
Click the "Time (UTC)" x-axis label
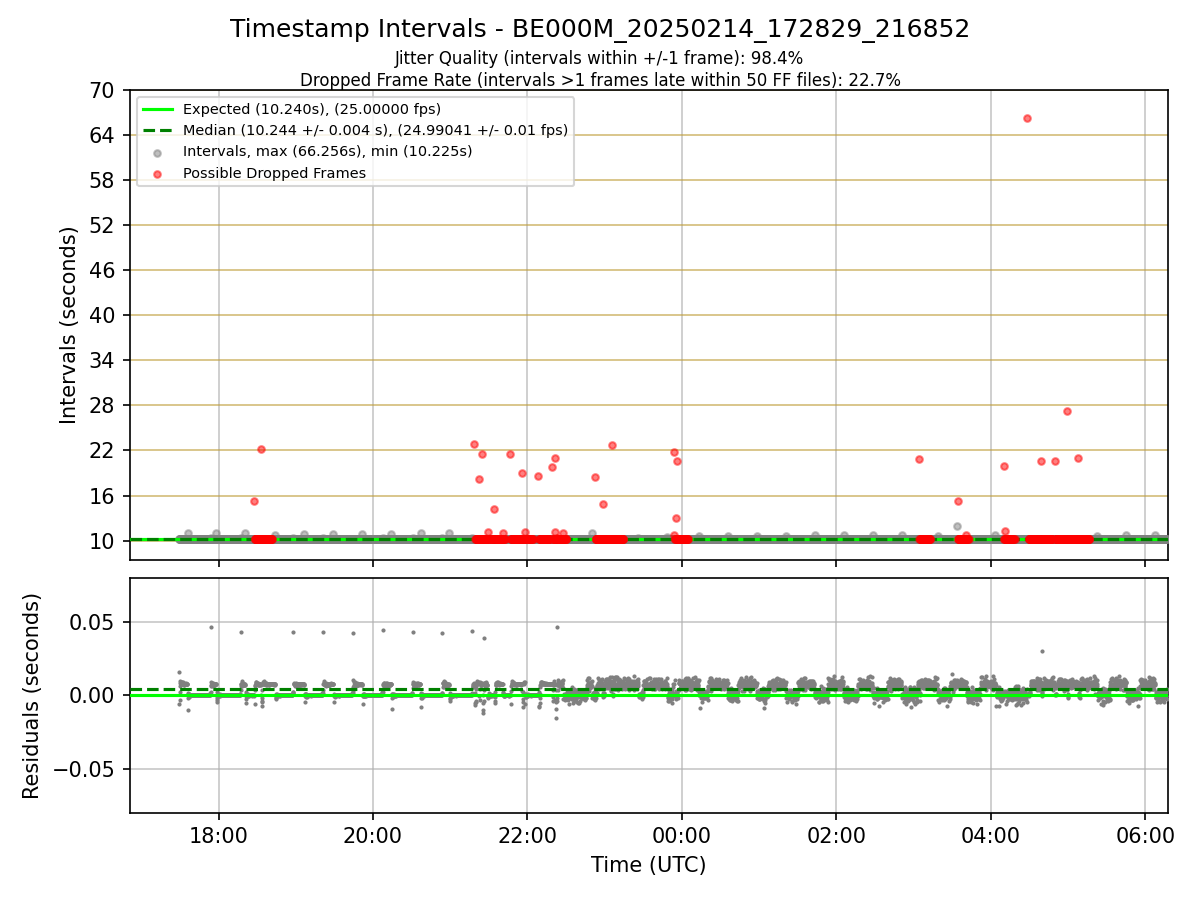tap(649, 865)
